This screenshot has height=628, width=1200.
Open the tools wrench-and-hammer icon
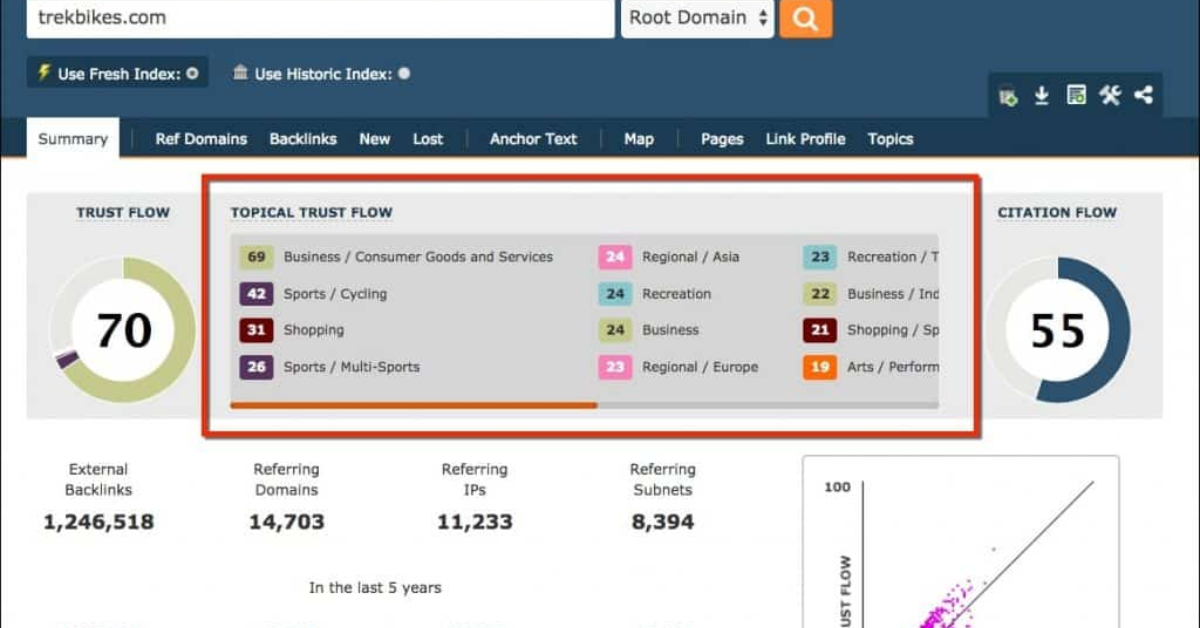click(x=1110, y=96)
